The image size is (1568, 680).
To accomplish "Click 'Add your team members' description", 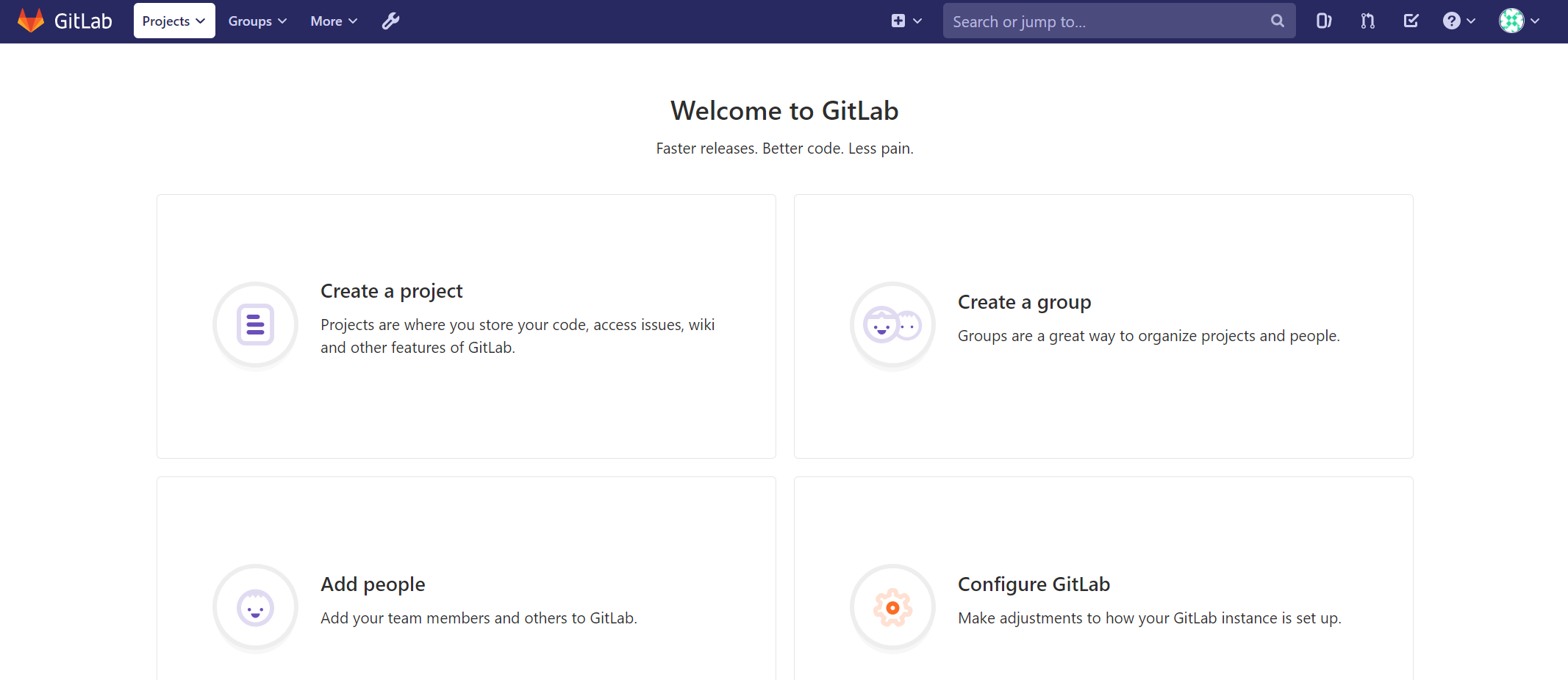I will (x=479, y=618).
